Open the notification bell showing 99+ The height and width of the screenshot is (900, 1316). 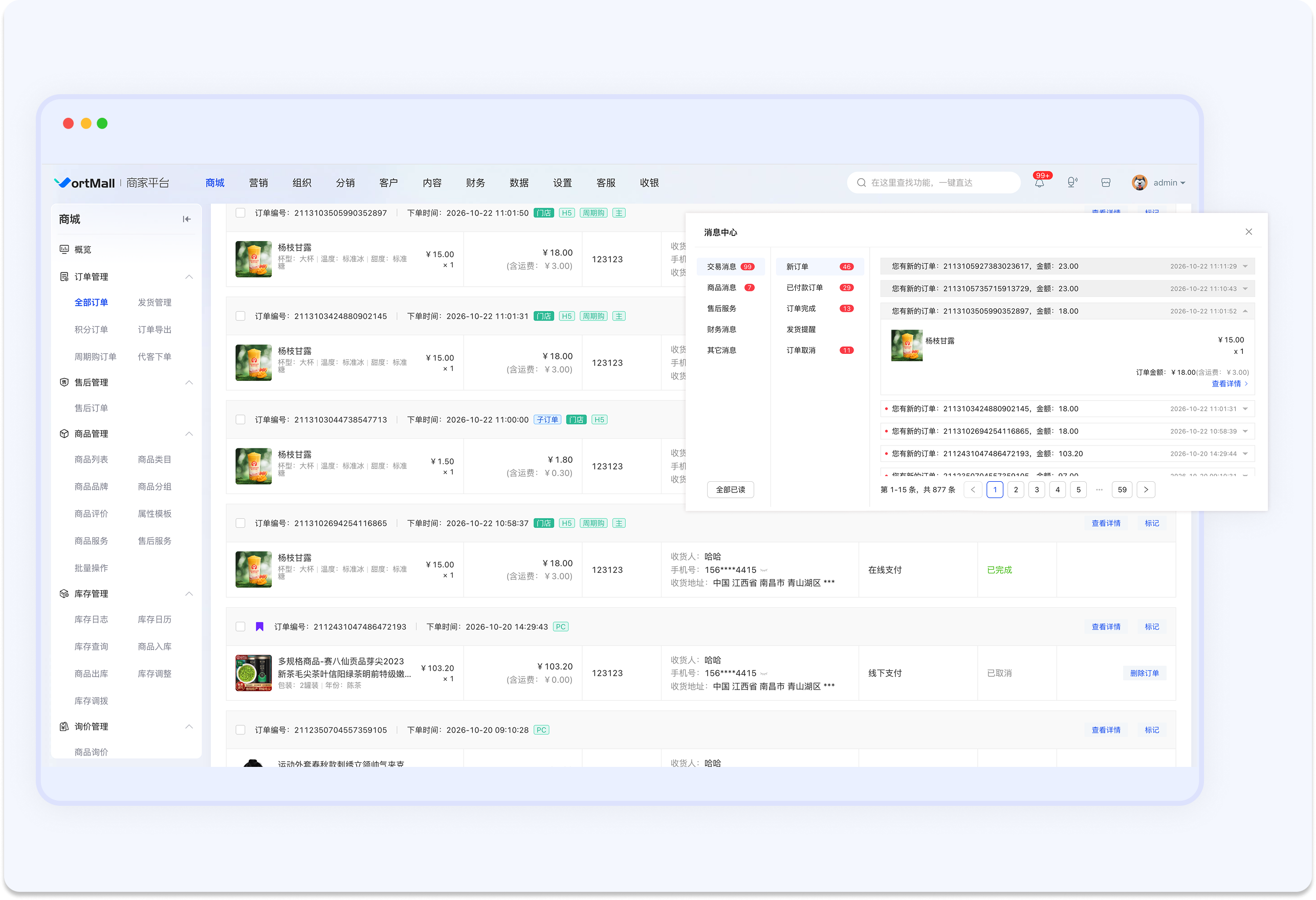(1040, 182)
